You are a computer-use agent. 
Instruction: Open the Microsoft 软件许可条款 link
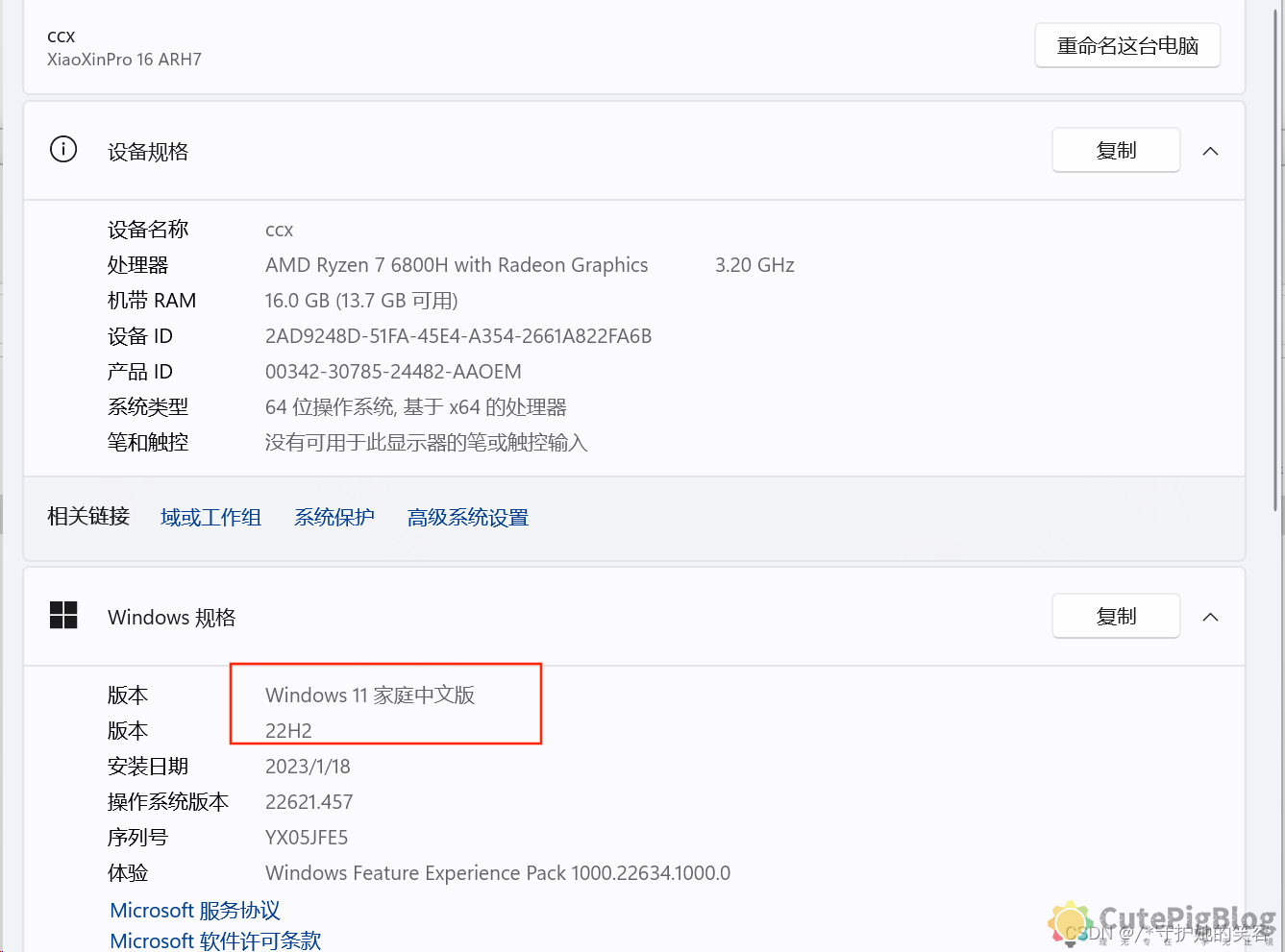click(214, 940)
